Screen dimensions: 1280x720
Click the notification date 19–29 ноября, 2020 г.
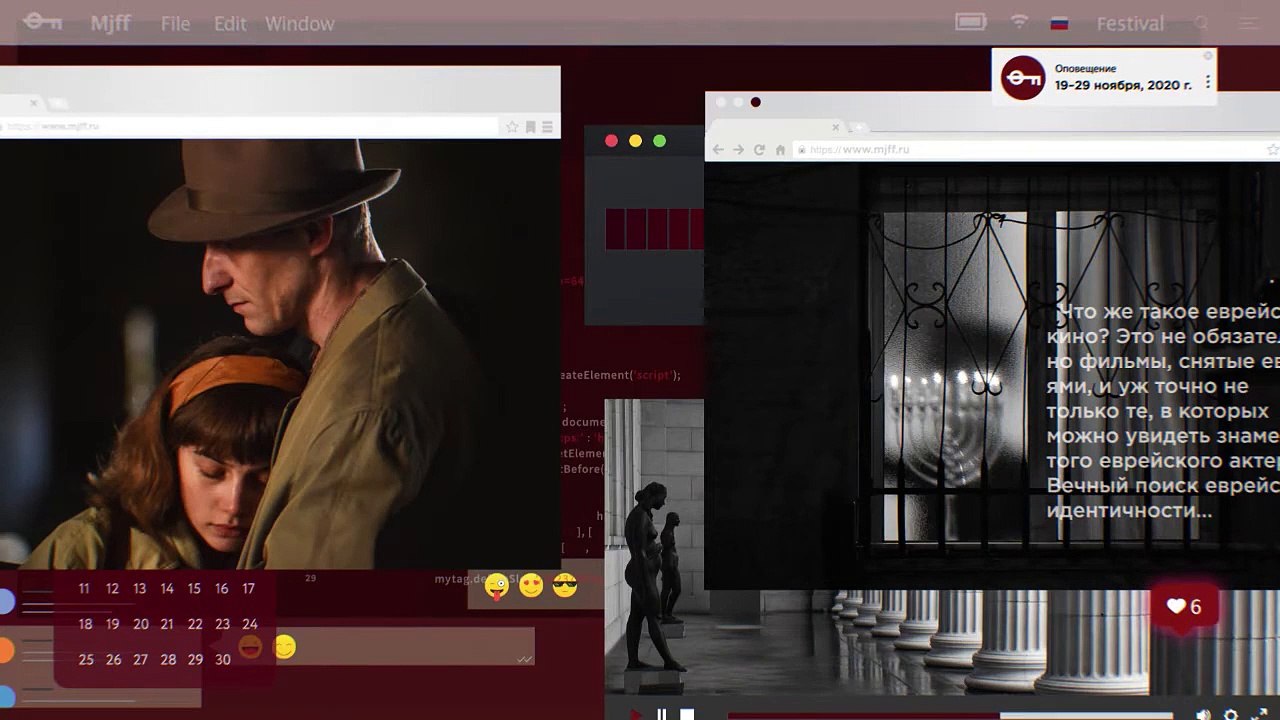[x=1123, y=86]
